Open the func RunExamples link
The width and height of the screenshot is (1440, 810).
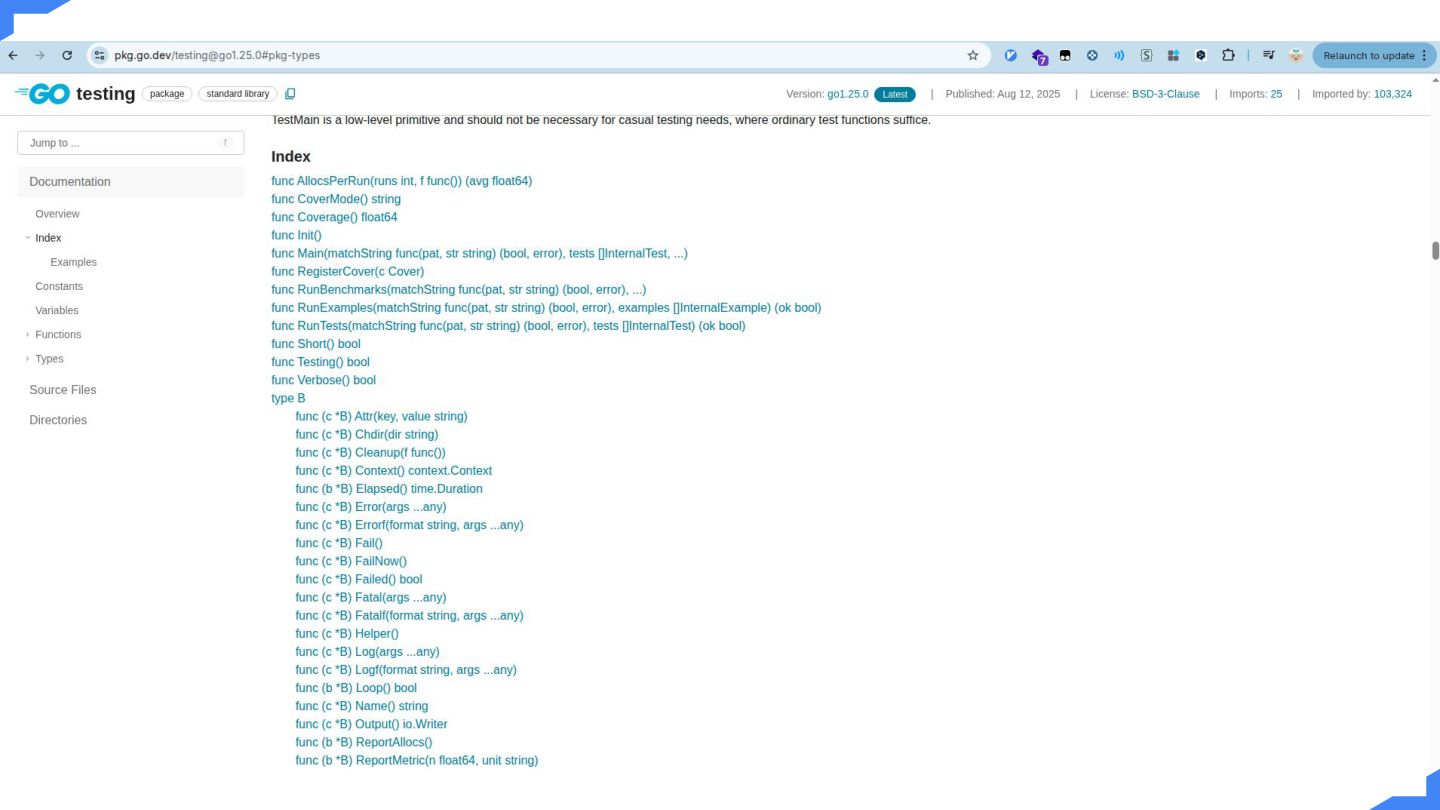coord(546,307)
